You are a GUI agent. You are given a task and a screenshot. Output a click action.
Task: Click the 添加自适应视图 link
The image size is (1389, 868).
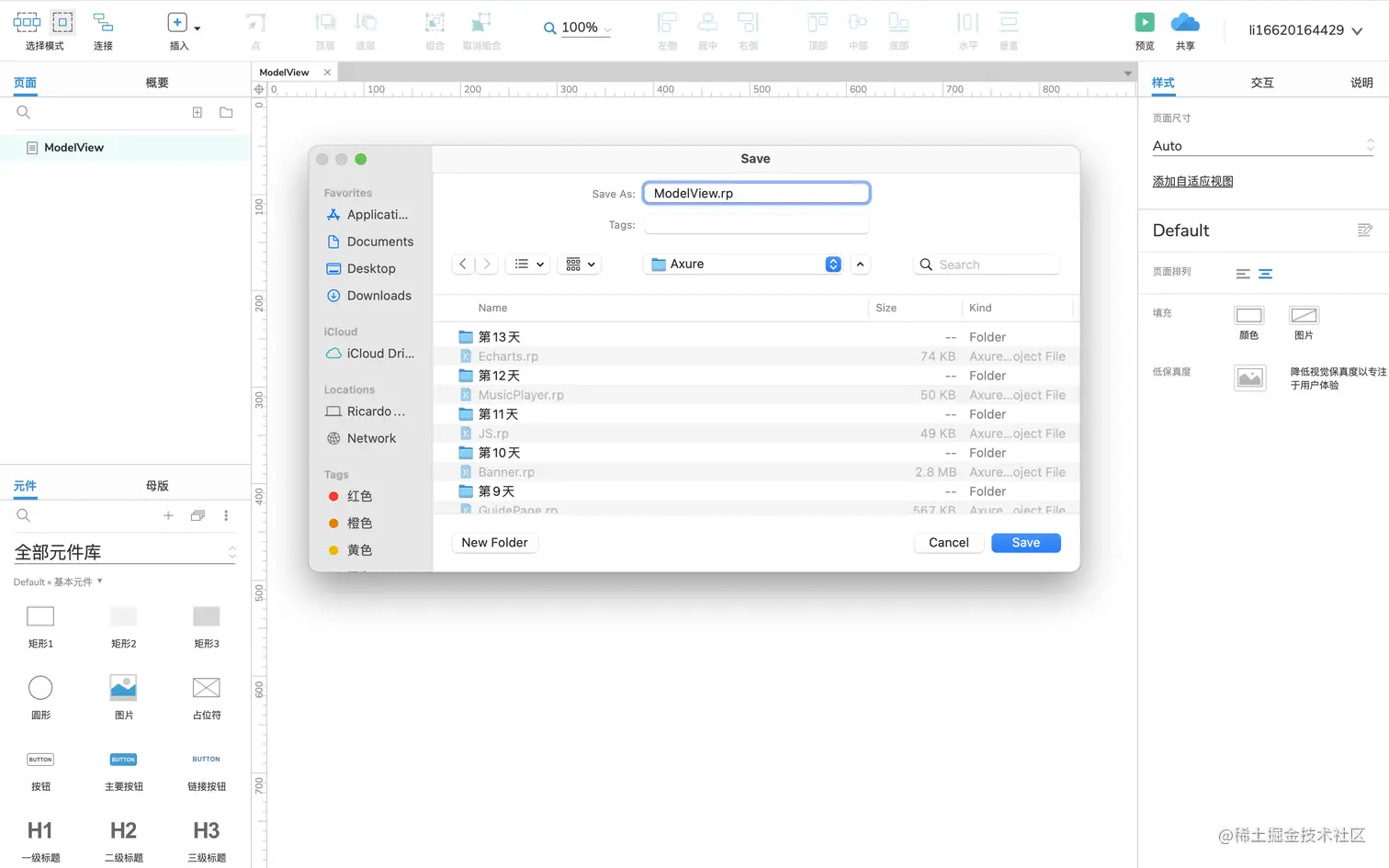tap(1192, 181)
